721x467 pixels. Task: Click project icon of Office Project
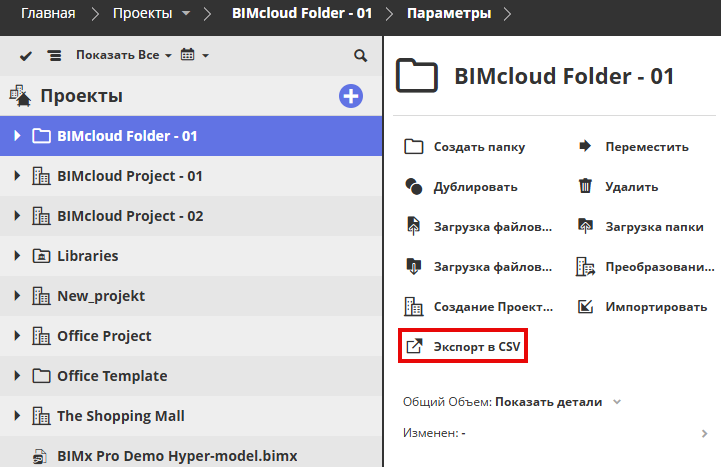[x=41, y=336]
